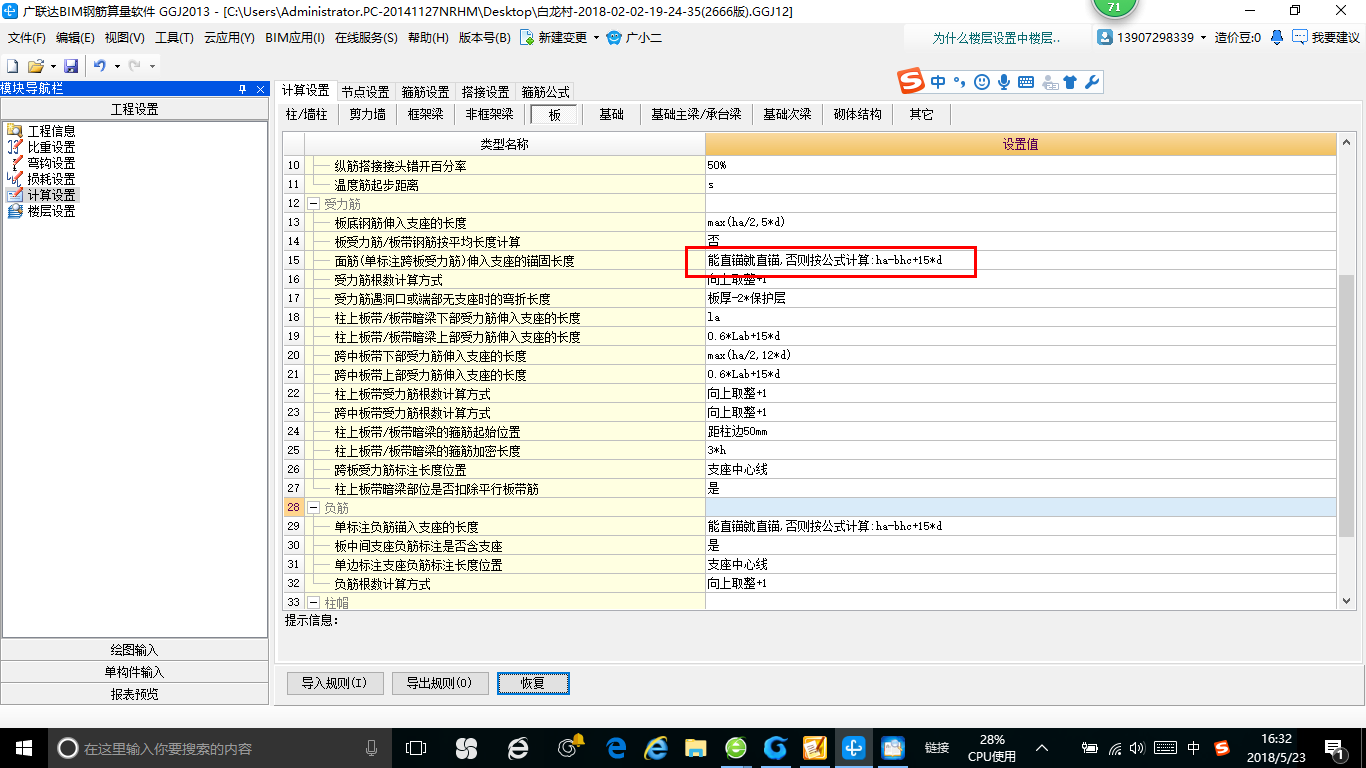
Task: Open the 单构件输入 module section
Action: (x=134, y=672)
